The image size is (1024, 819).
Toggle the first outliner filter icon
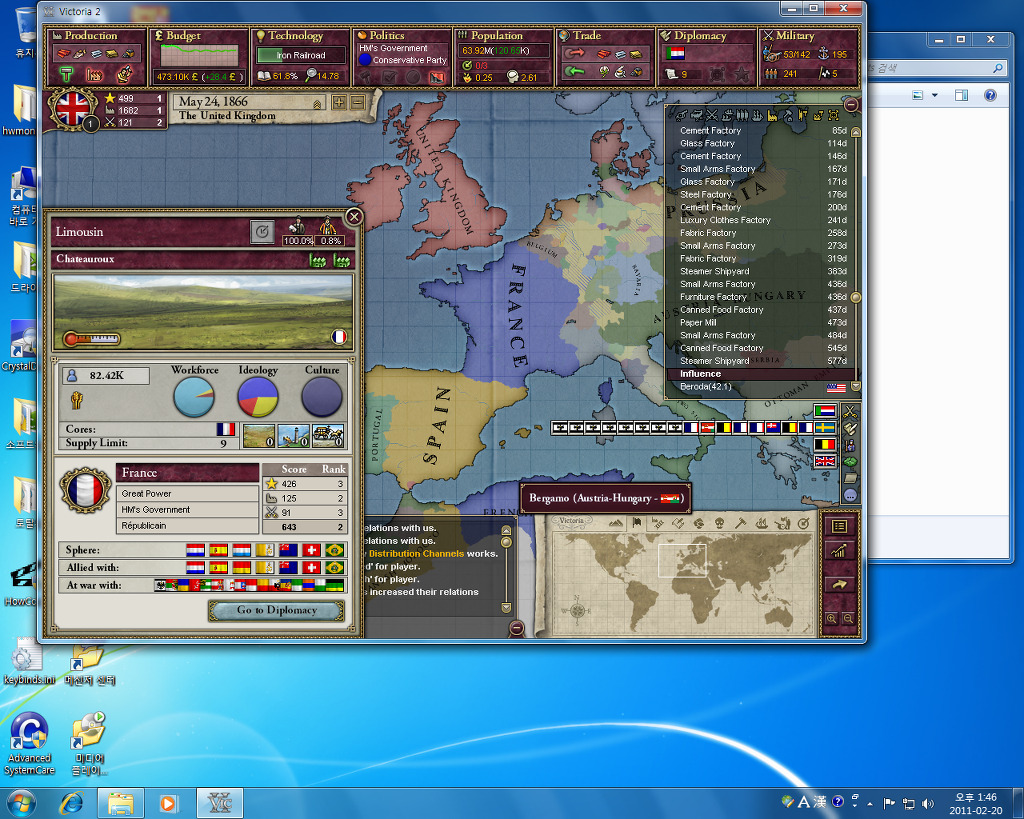681,116
